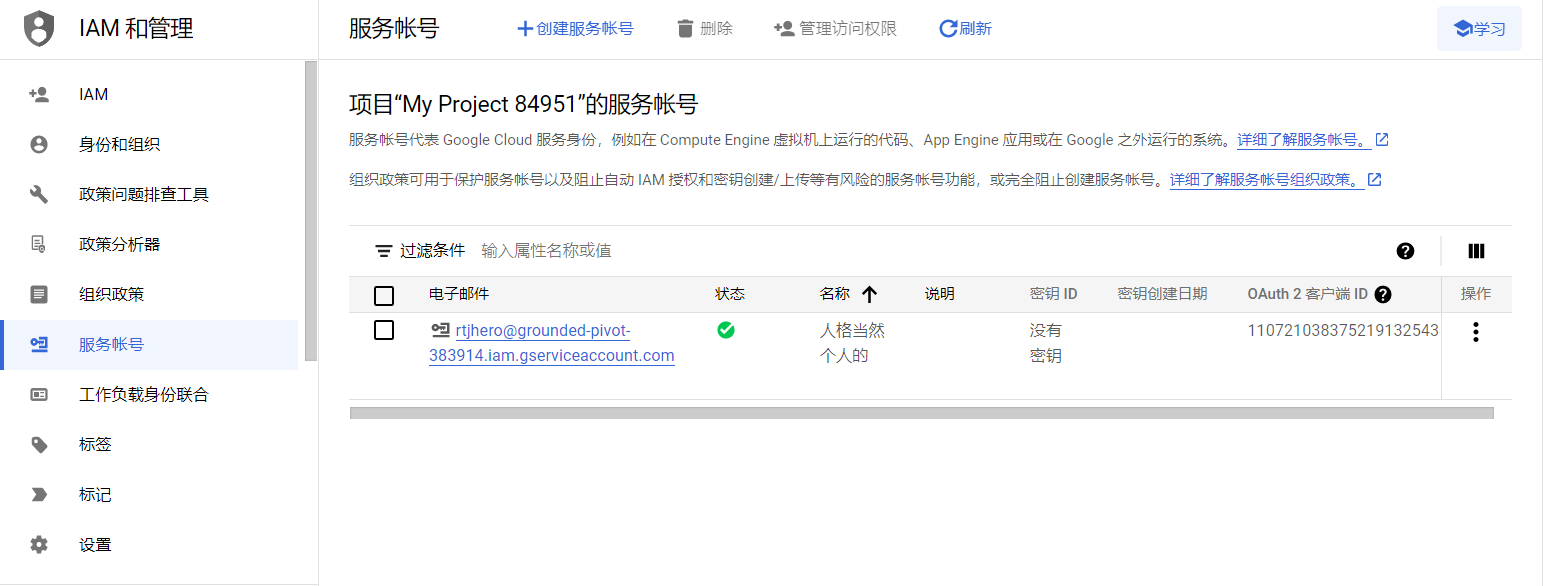
Task: Click the 服务帐号 page title
Action: click(x=394, y=29)
